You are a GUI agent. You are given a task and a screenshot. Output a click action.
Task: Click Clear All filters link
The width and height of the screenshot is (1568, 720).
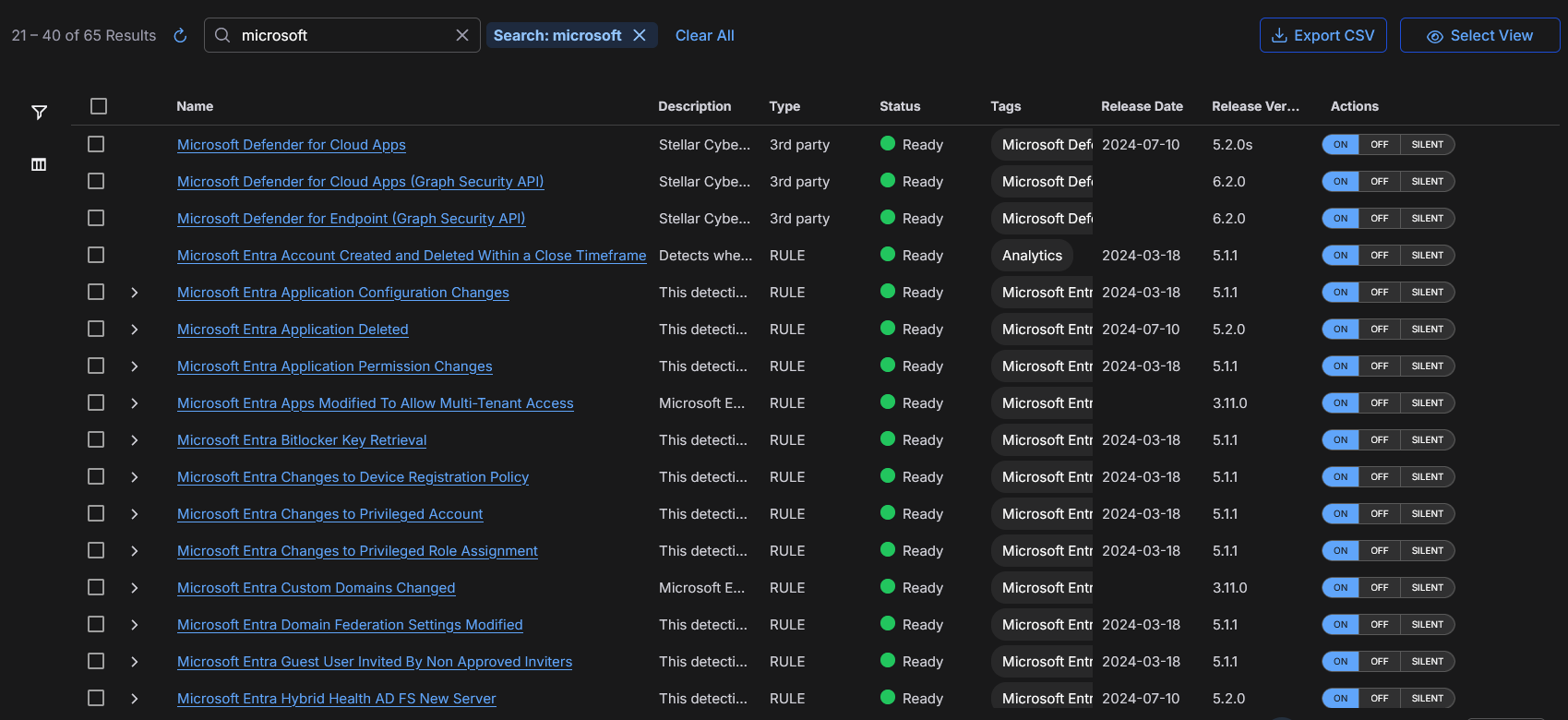point(704,35)
